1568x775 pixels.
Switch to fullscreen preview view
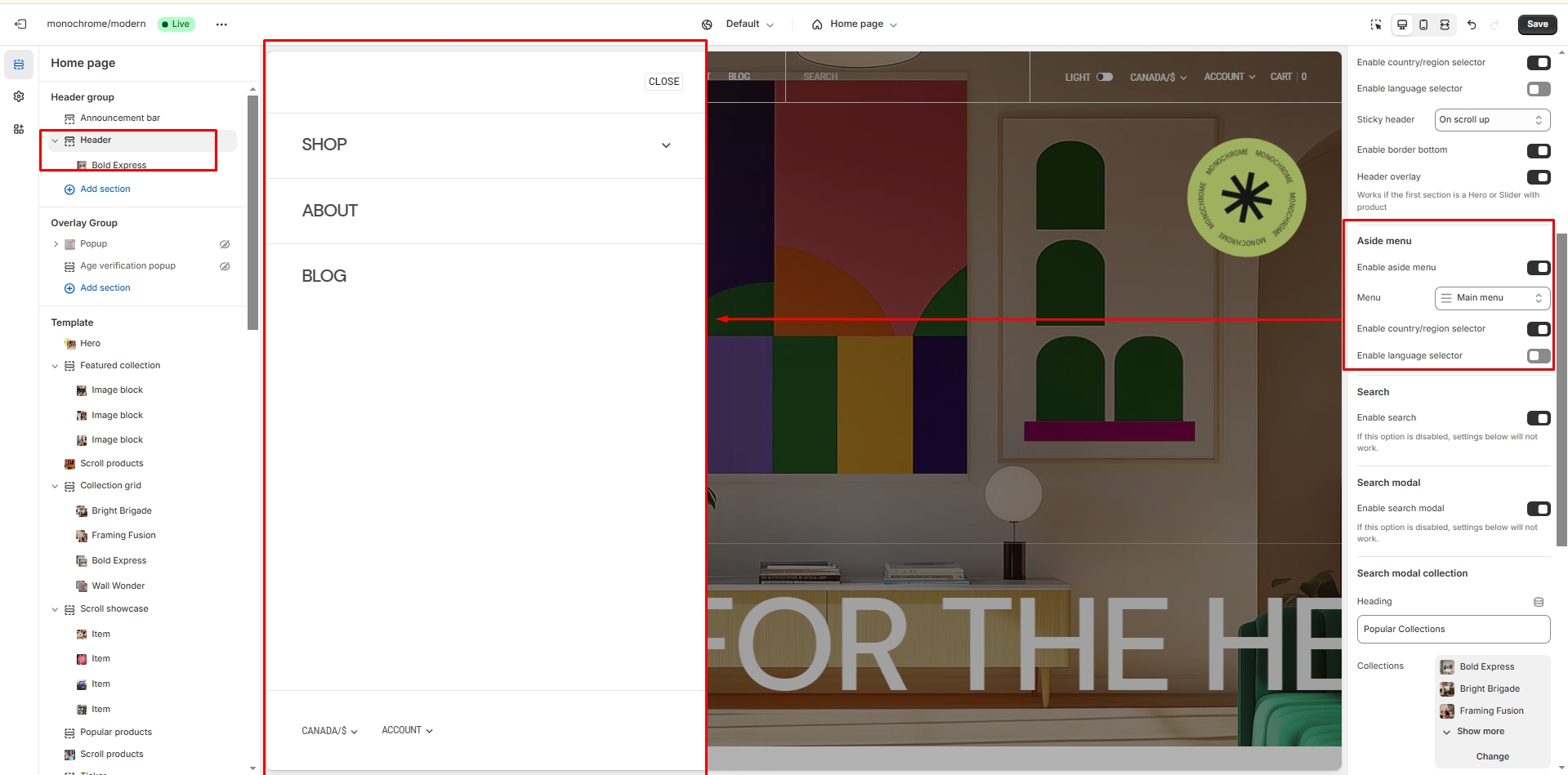click(x=1445, y=24)
